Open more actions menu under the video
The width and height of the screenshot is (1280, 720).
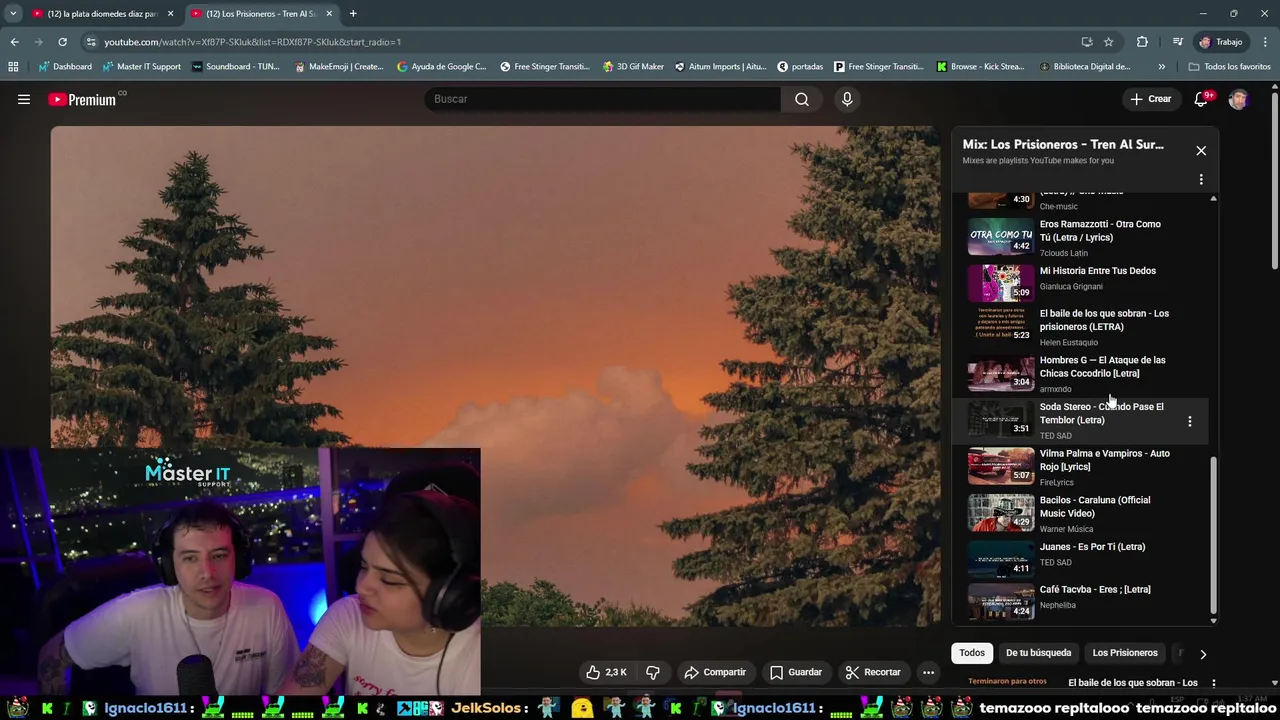(x=928, y=672)
